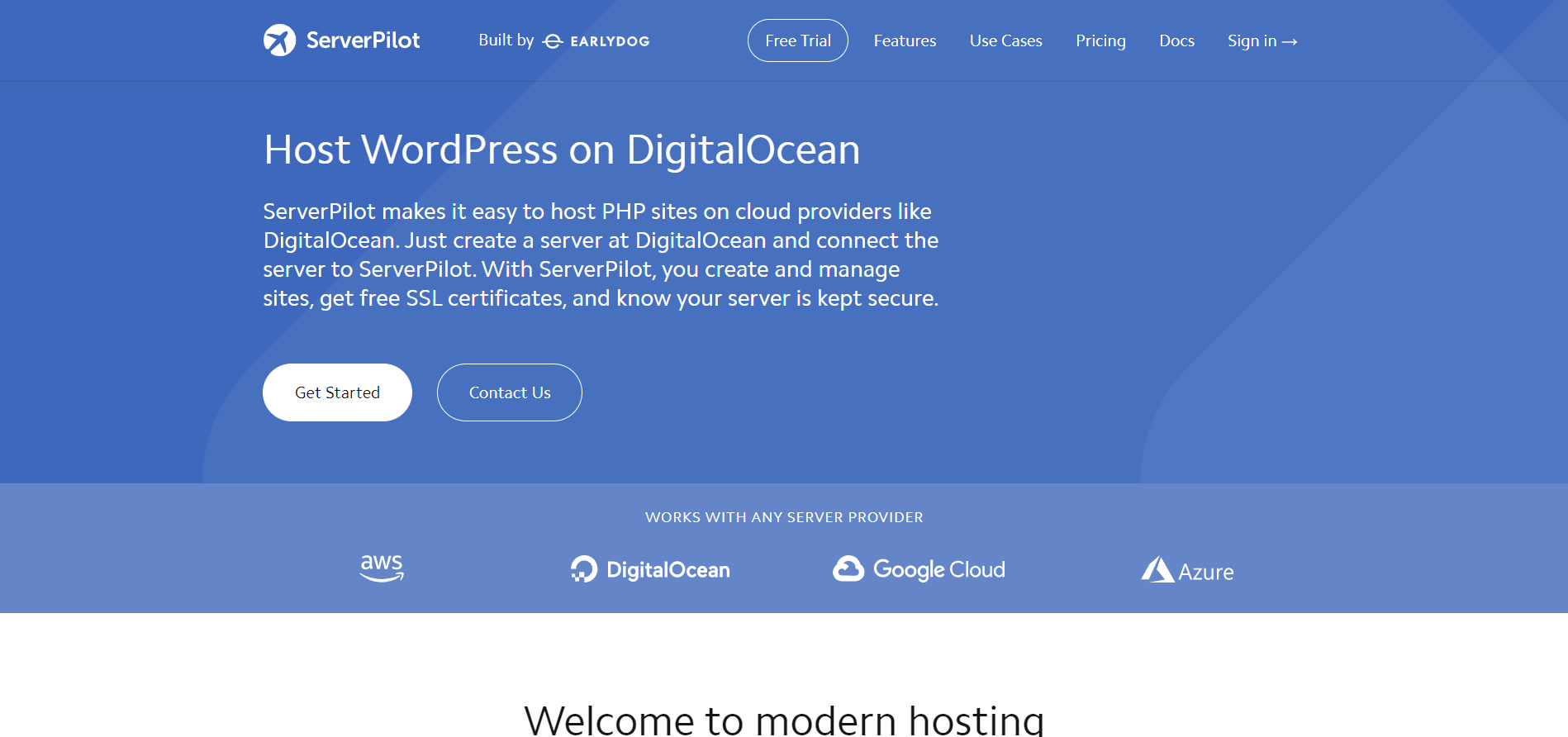Click the "Host WordPress on DigitalOcean" heading
Screen dimensions: 1568x737
click(562, 150)
